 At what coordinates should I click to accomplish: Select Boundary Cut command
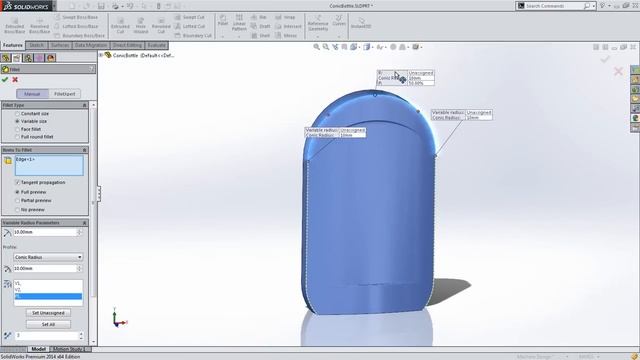click(x=193, y=36)
